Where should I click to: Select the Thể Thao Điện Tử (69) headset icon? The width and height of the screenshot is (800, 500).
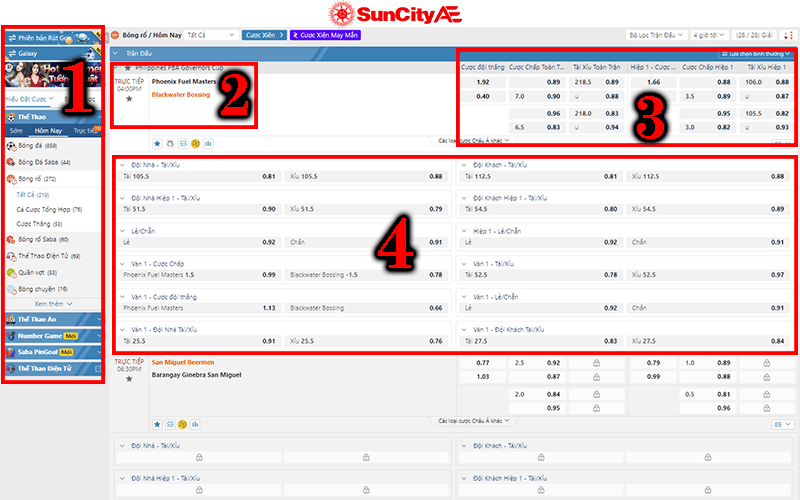[x=11, y=256]
